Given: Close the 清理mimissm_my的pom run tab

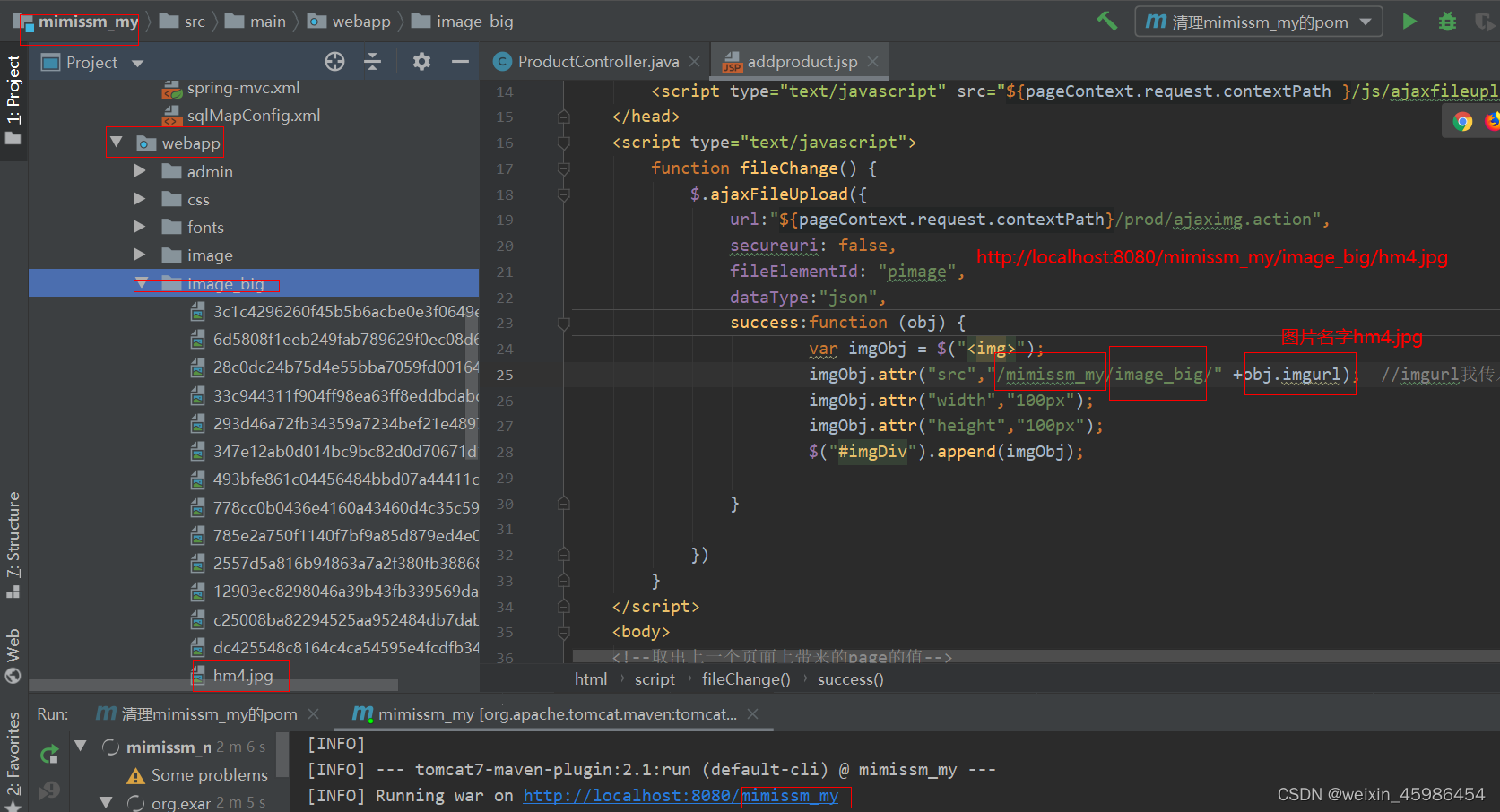Looking at the screenshot, I should (313, 714).
